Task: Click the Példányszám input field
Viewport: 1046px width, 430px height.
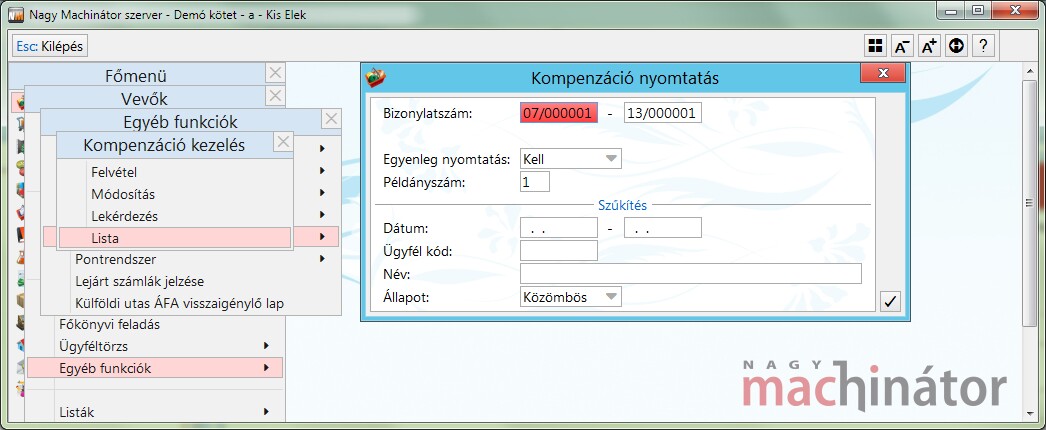Action: (535, 181)
